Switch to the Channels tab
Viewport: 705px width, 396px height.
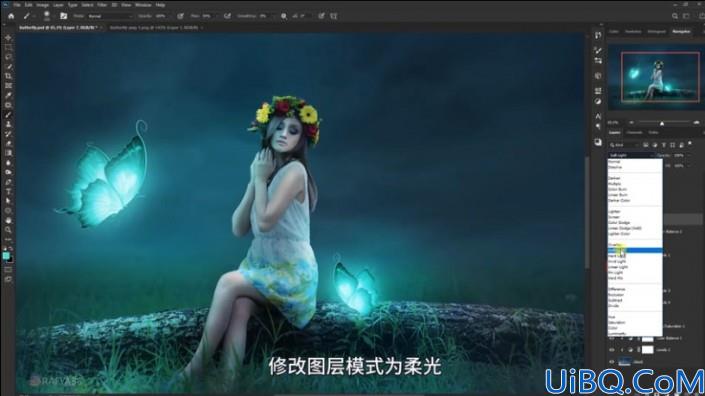[x=634, y=133]
